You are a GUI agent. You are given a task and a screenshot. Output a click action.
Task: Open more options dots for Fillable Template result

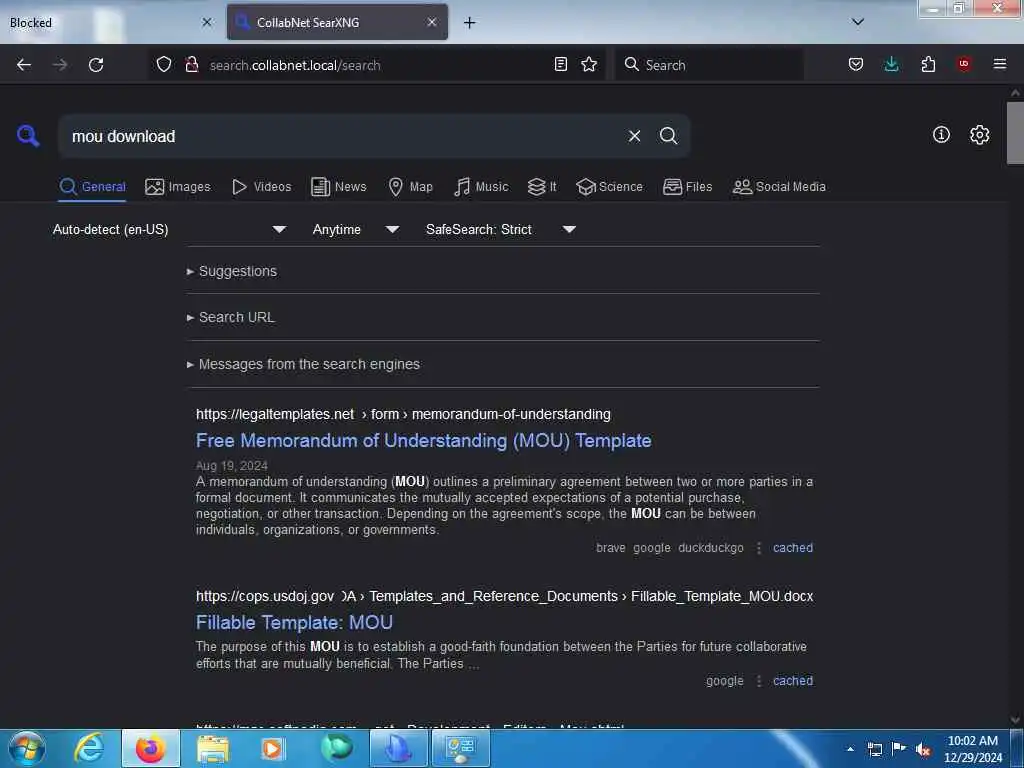(x=759, y=680)
